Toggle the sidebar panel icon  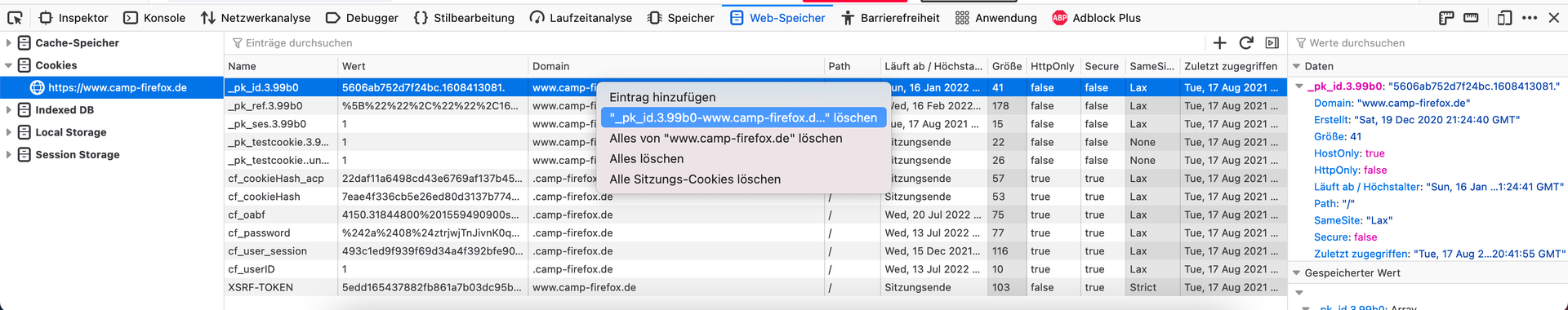1272,42
